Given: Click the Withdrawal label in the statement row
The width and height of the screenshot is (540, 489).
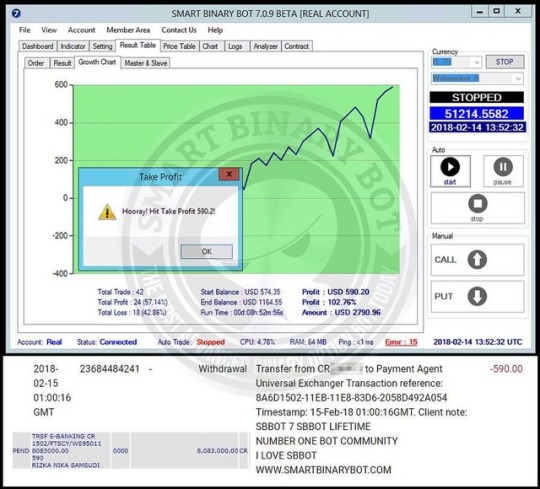Looking at the screenshot, I should 222,369.
